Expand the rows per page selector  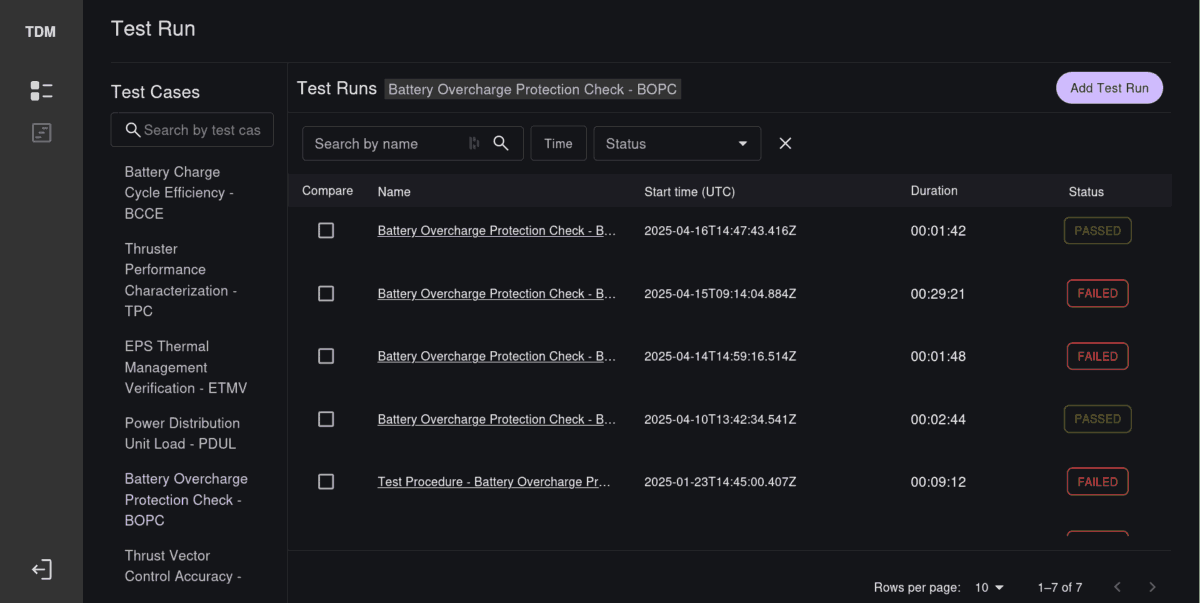coord(987,587)
